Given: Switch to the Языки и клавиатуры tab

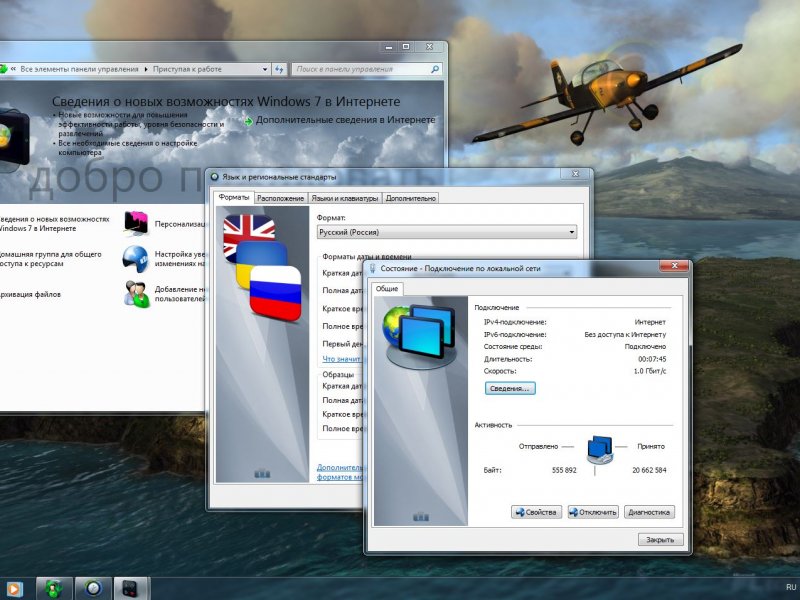Looking at the screenshot, I should coord(345,198).
